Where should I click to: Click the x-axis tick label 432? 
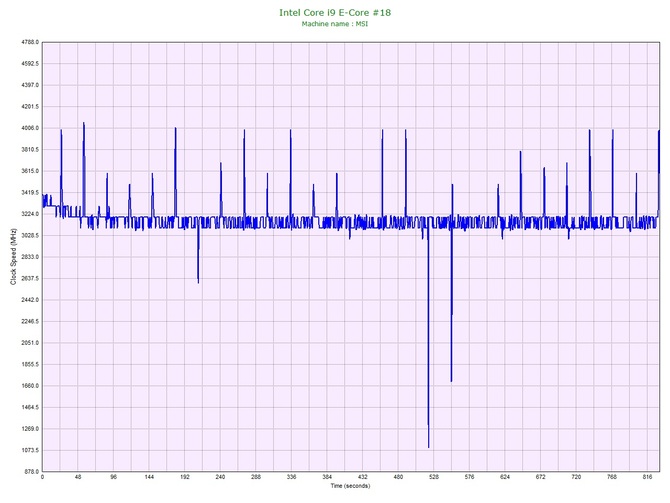coord(362,477)
